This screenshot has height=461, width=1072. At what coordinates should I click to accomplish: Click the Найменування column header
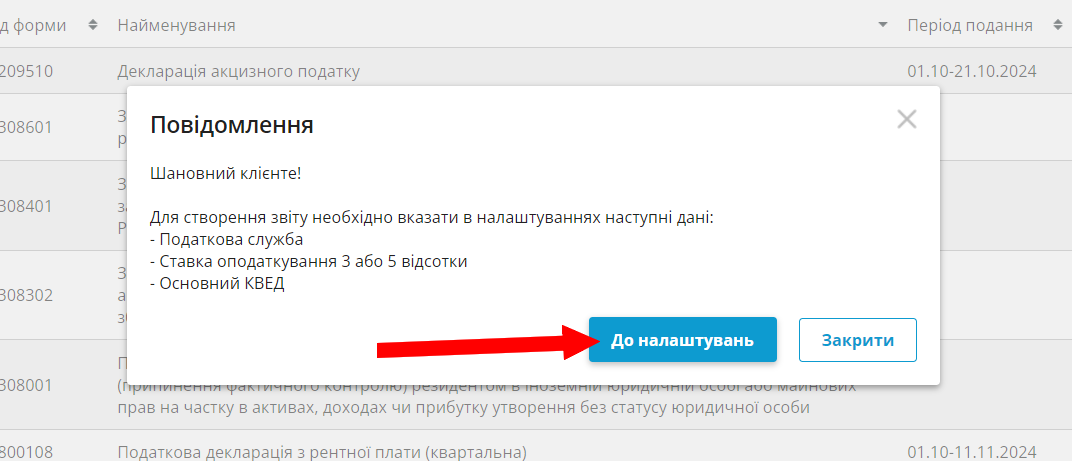coord(176,26)
